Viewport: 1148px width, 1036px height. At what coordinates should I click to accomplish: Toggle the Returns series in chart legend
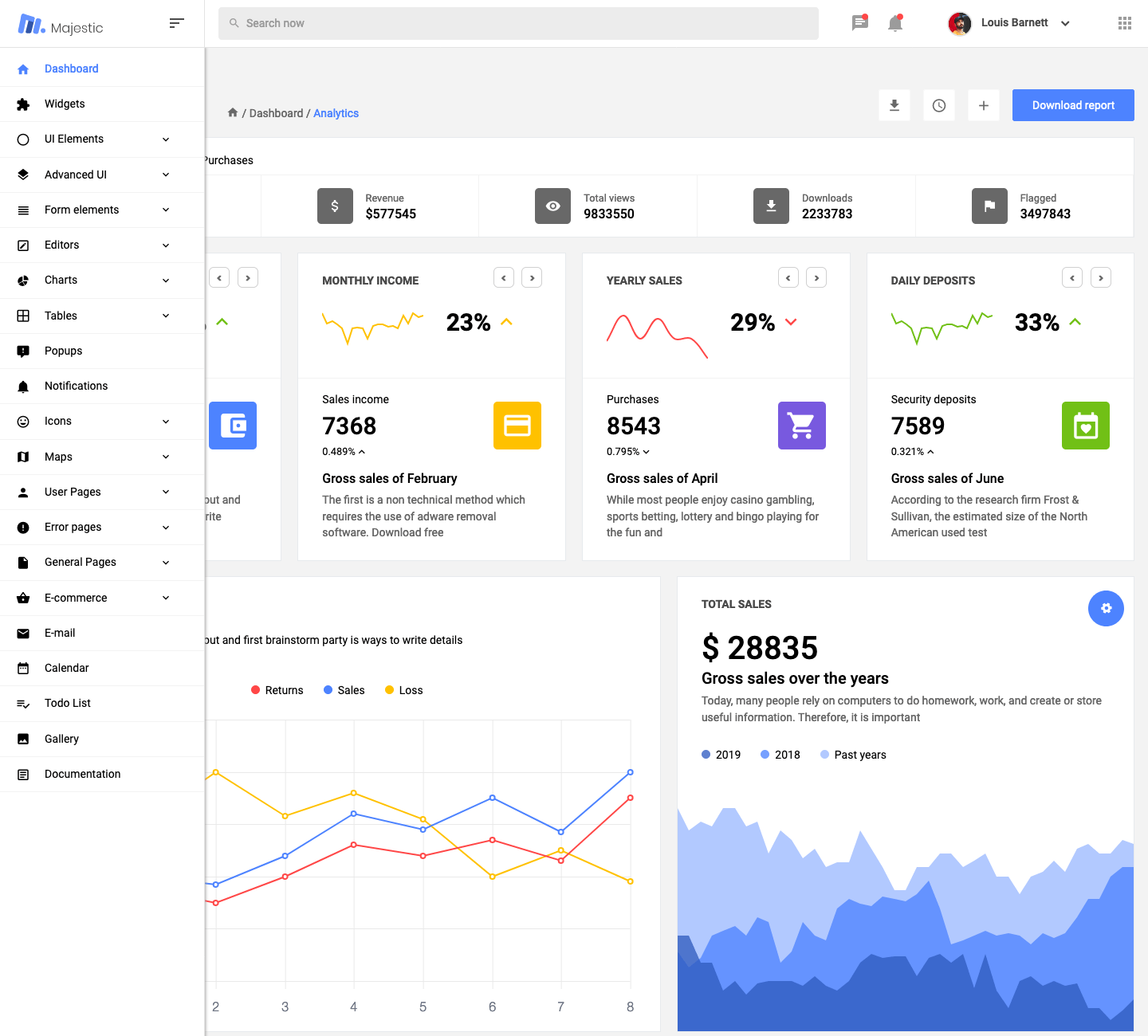tap(277, 690)
